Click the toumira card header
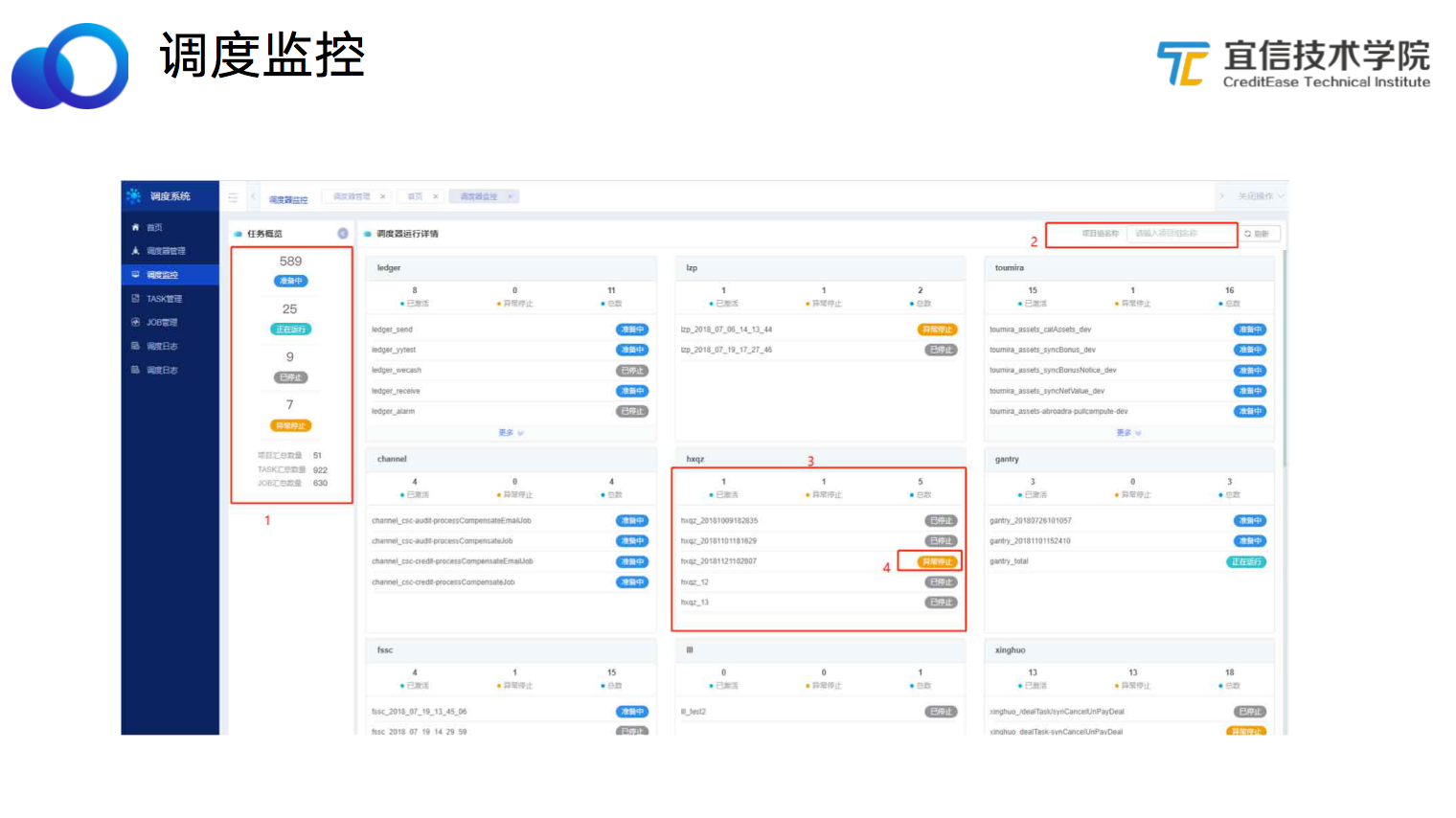This screenshot has width=1456, height=818. coord(1129,268)
